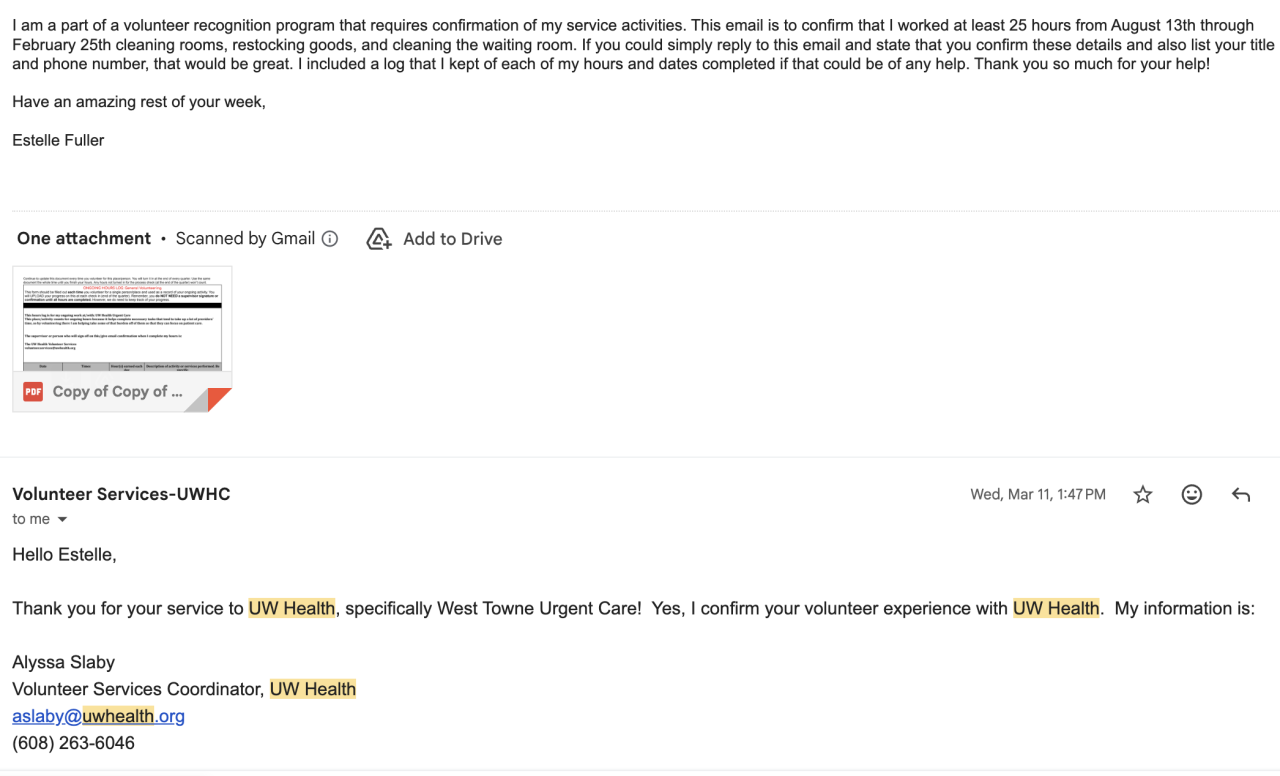Add an emoji reaction to the reply

click(x=1191, y=495)
